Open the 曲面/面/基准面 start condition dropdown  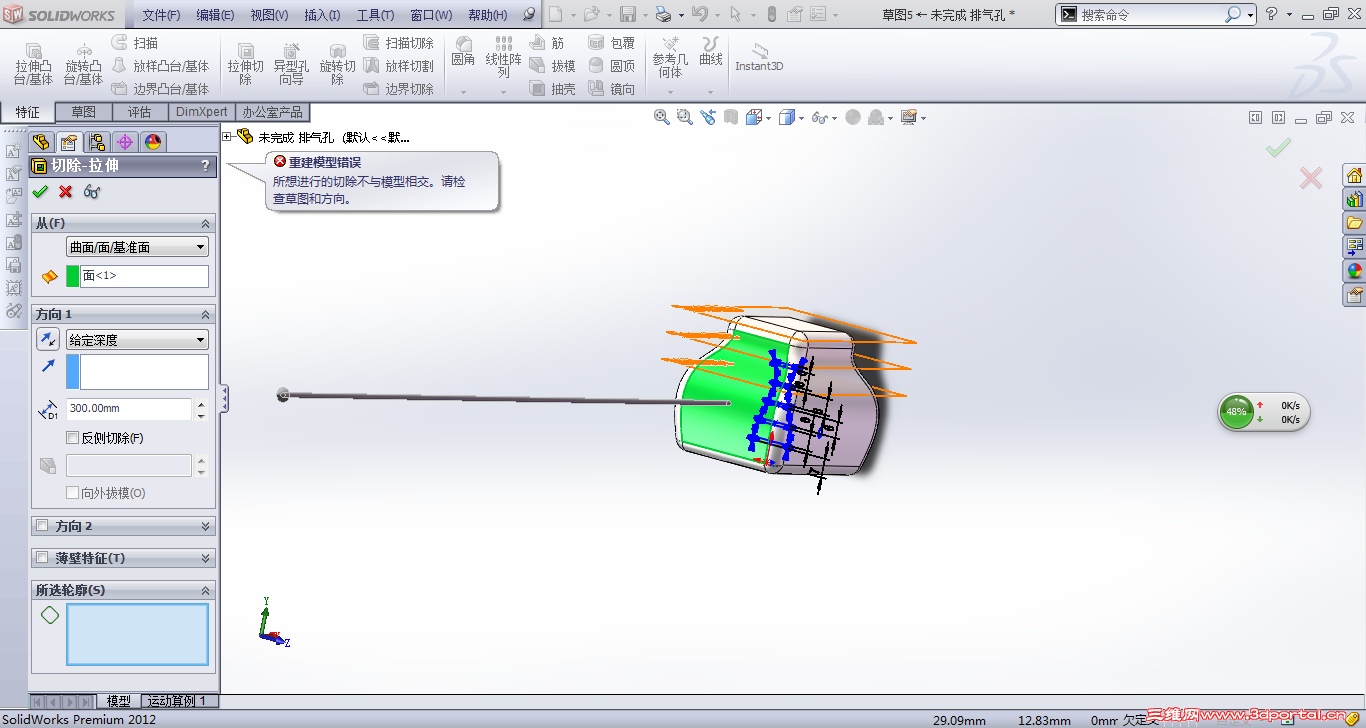pos(137,247)
